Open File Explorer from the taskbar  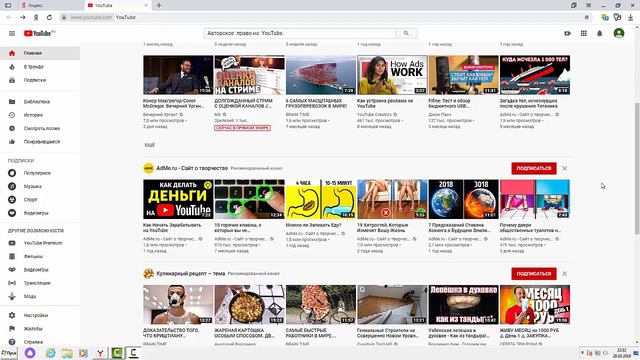click(x=67, y=353)
